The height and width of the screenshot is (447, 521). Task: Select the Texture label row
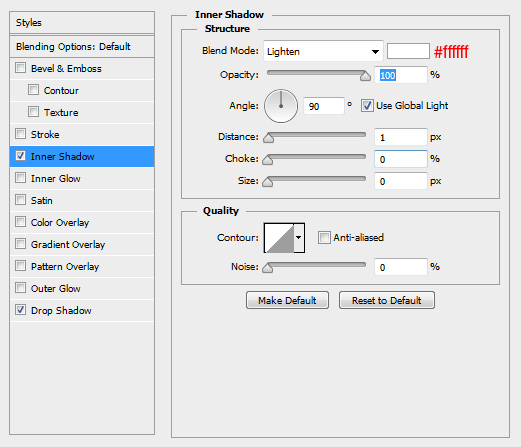82,112
